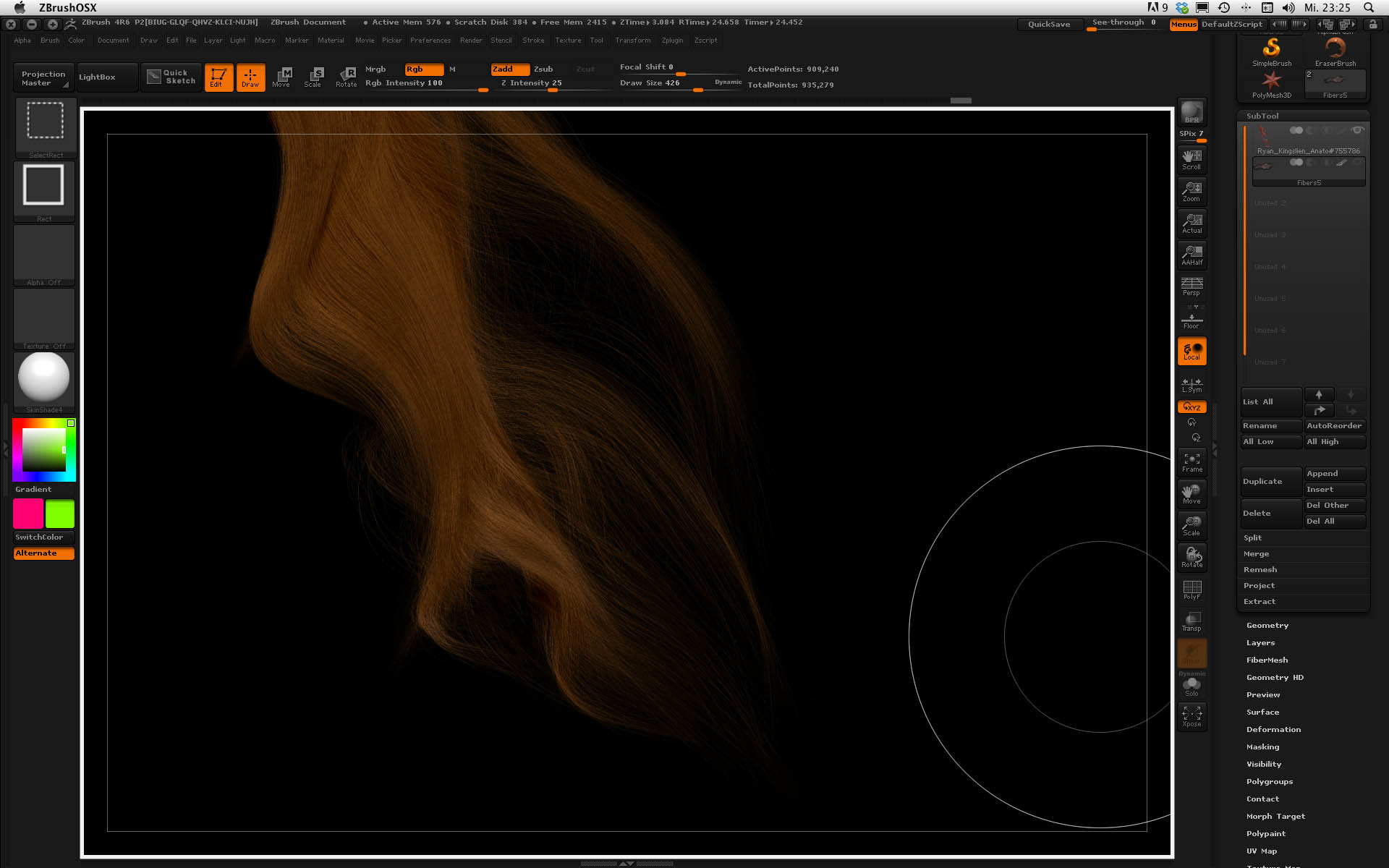Open the Render menu
The height and width of the screenshot is (868, 1389).
click(471, 41)
